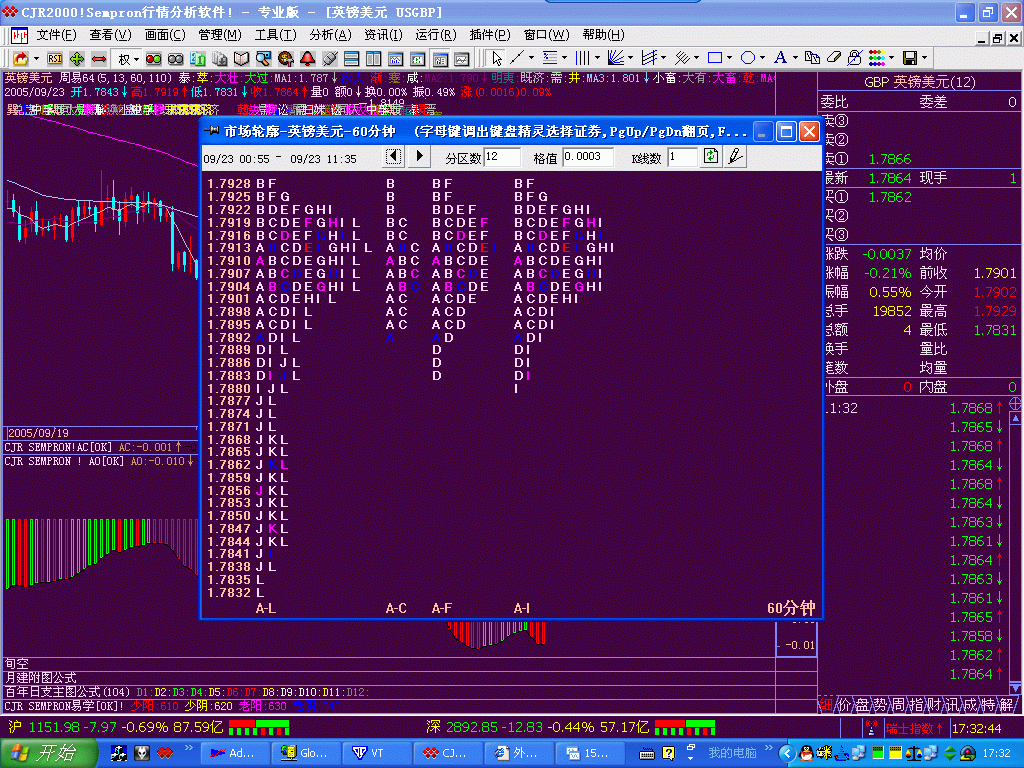The width and height of the screenshot is (1024, 768).
Task: Click the magnifier search icon in toolbar
Action: coord(263,58)
